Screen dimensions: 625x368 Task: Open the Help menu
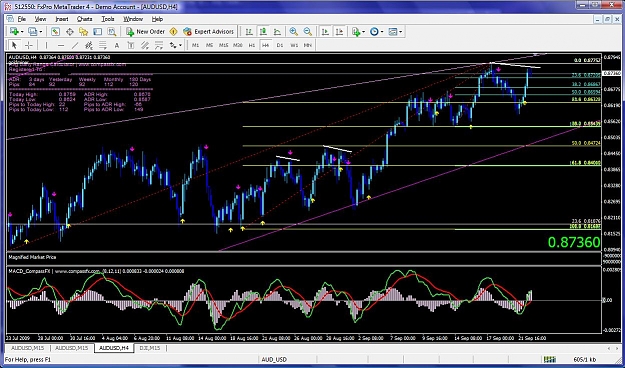157,19
